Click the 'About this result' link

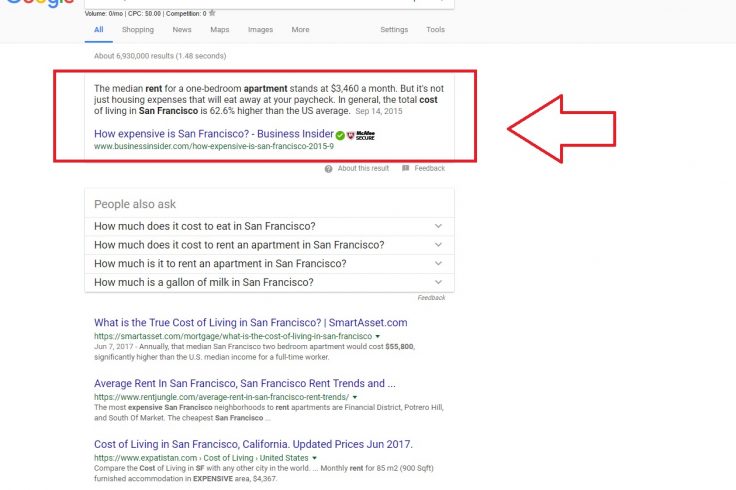(x=363, y=168)
